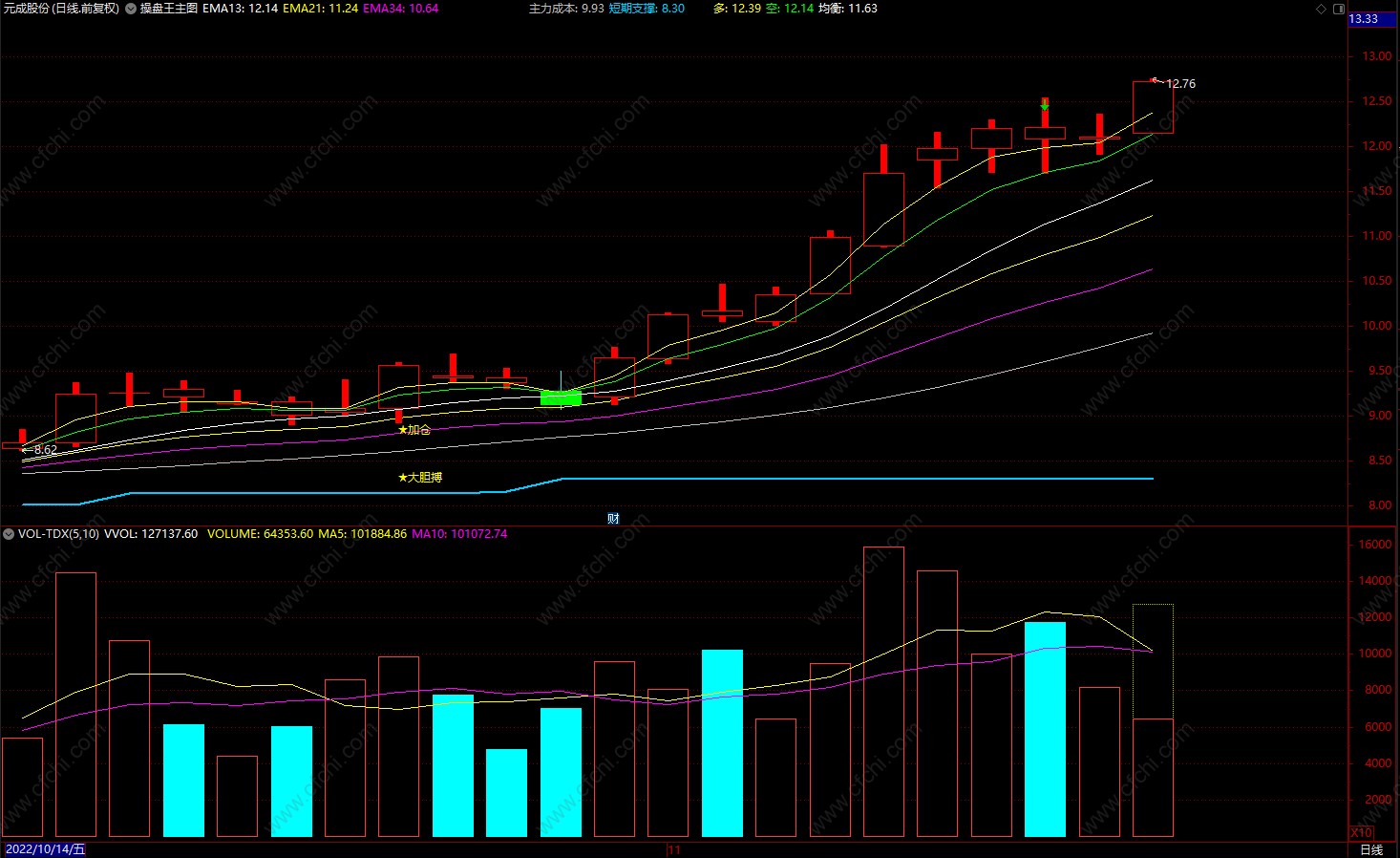The image size is (1400, 858).
Task: Click the MA5: 101884.86 value
Action: click(363, 534)
